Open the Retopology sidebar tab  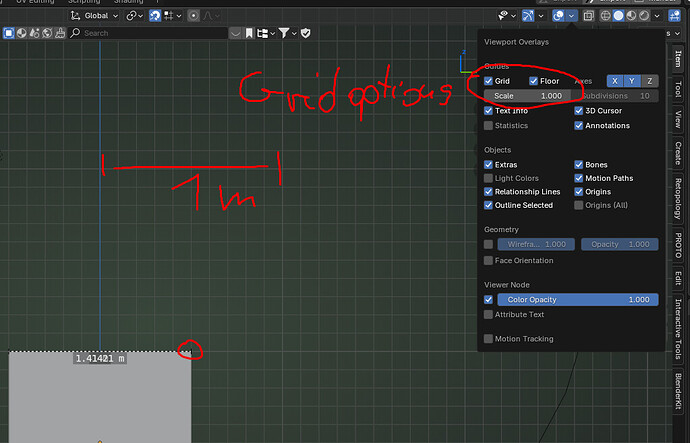(678, 198)
